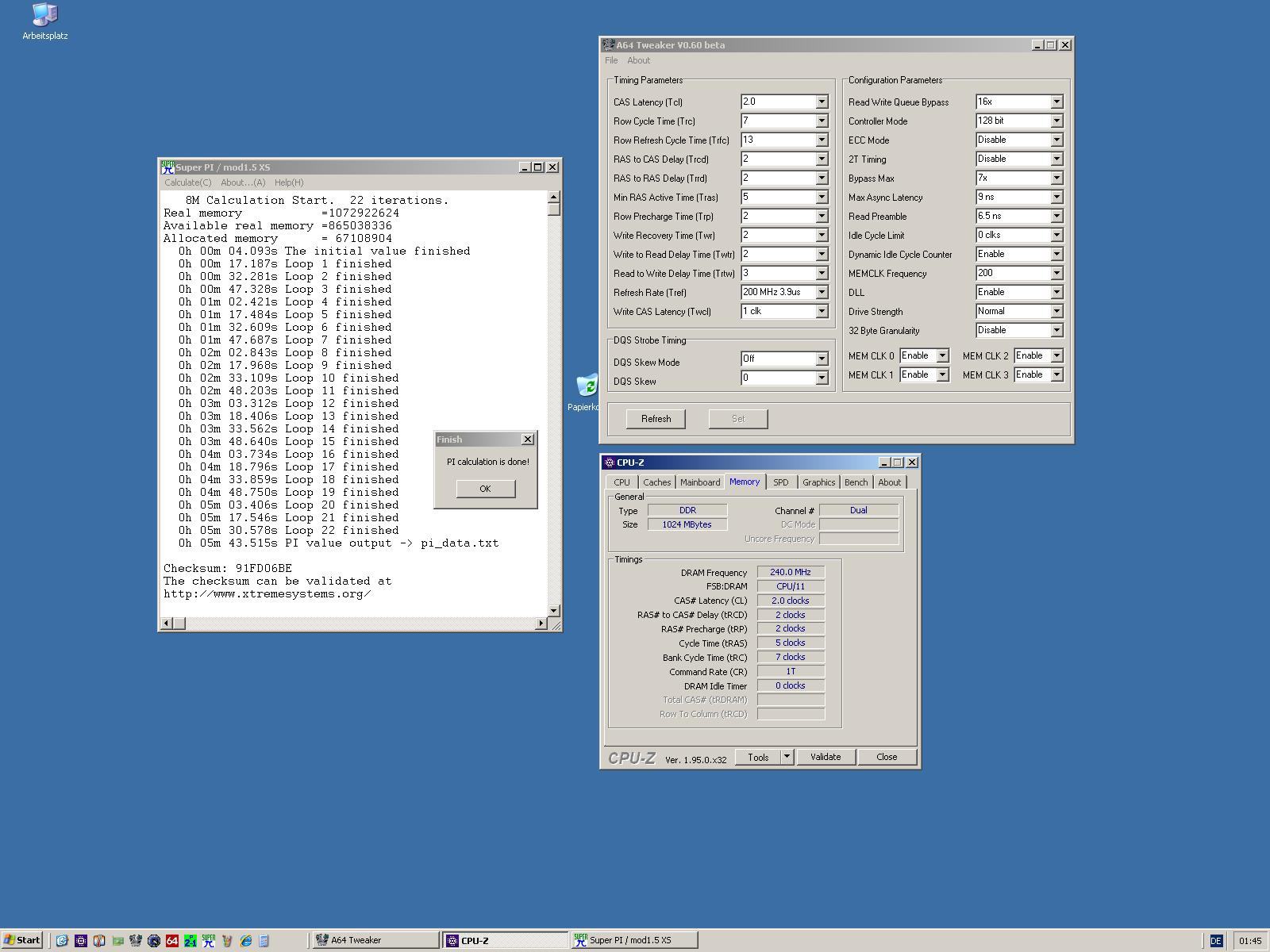Open the 2T Timing dropdown
1270x952 pixels.
[1056, 159]
